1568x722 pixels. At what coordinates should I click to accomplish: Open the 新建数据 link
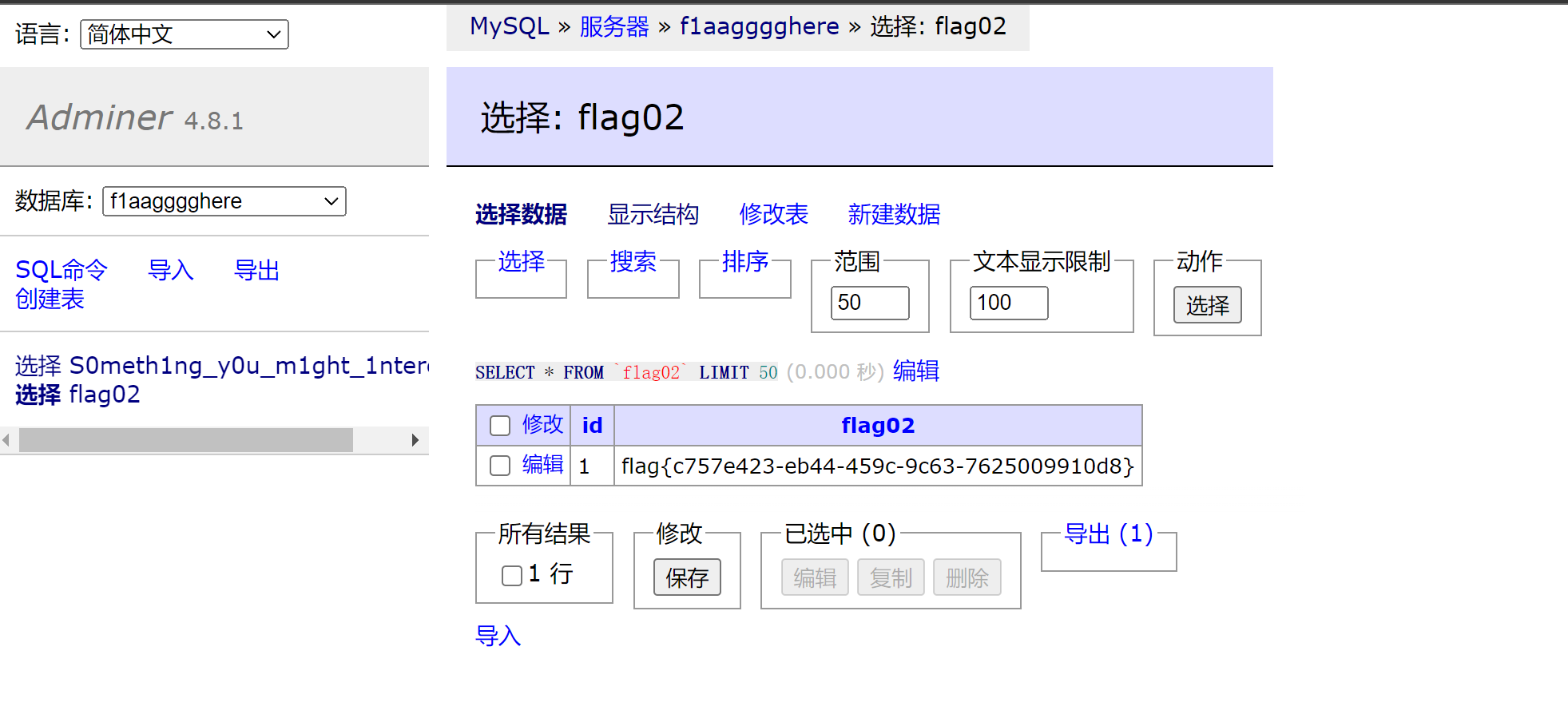[894, 214]
